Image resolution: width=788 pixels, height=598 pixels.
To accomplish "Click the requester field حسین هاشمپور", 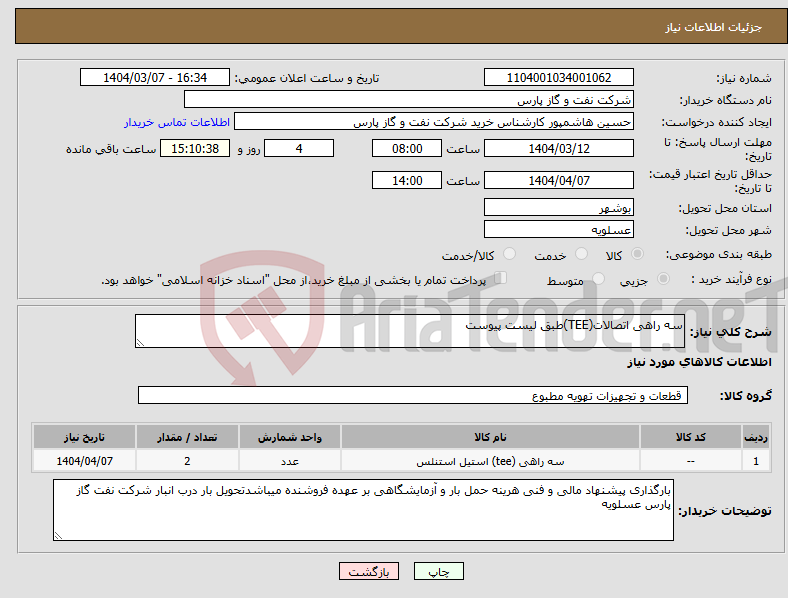I will [x=434, y=122].
